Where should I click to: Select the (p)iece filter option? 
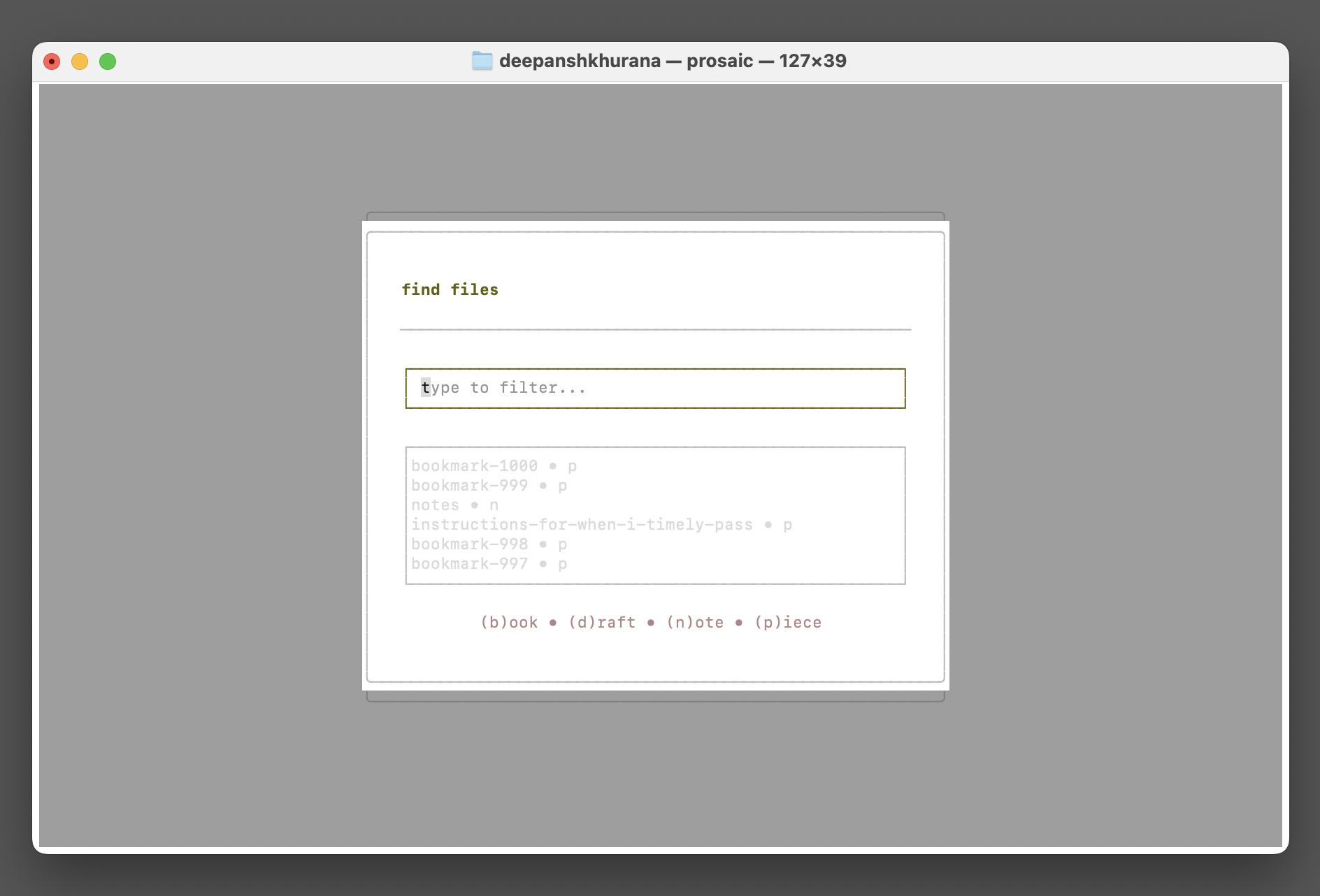787,621
